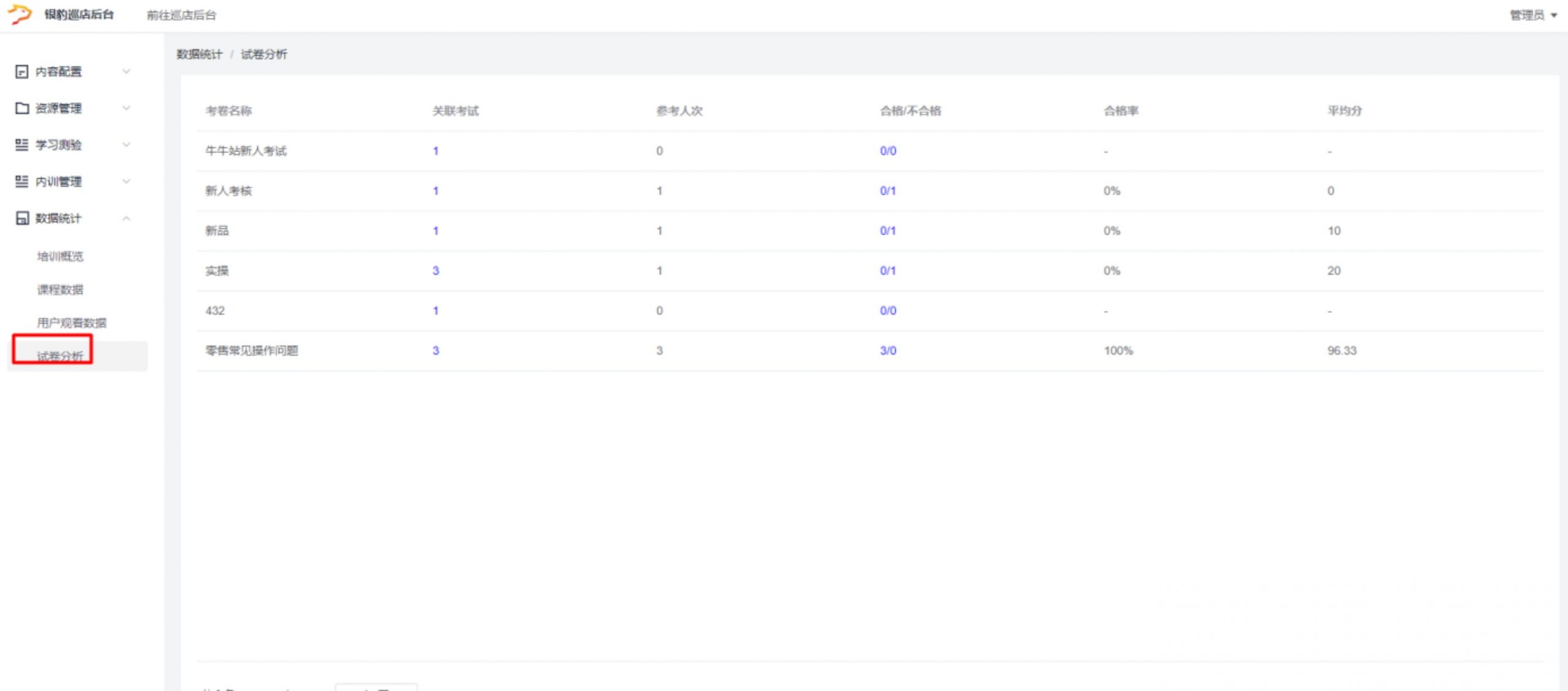Screen dimensions: 1568x691
Task: Click the 数据统计 chart icon
Action: coord(21,219)
